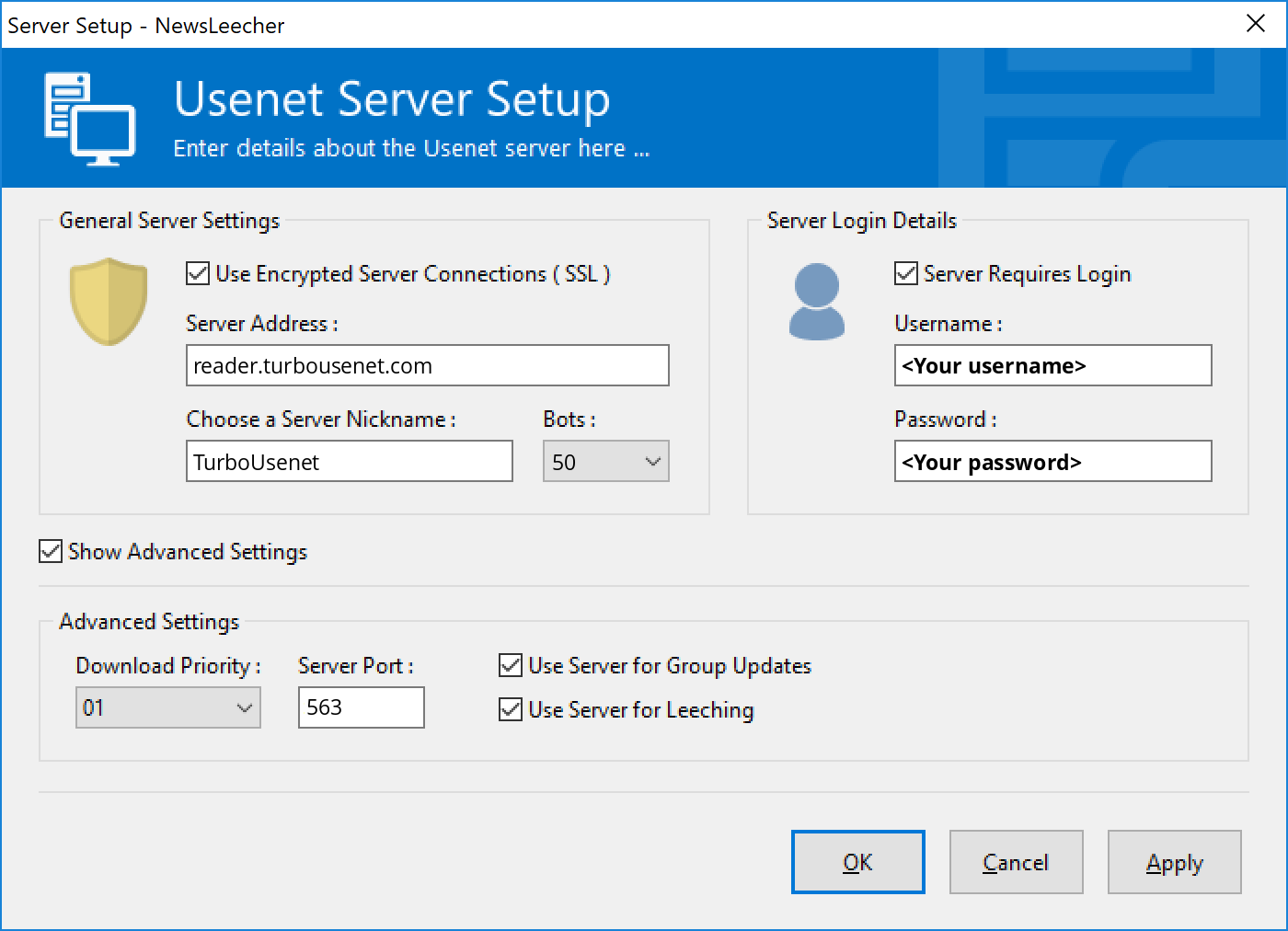1288x931 pixels.
Task: Toggle Show Advanced Settings checkbox
Action: pyautogui.click(x=51, y=551)
